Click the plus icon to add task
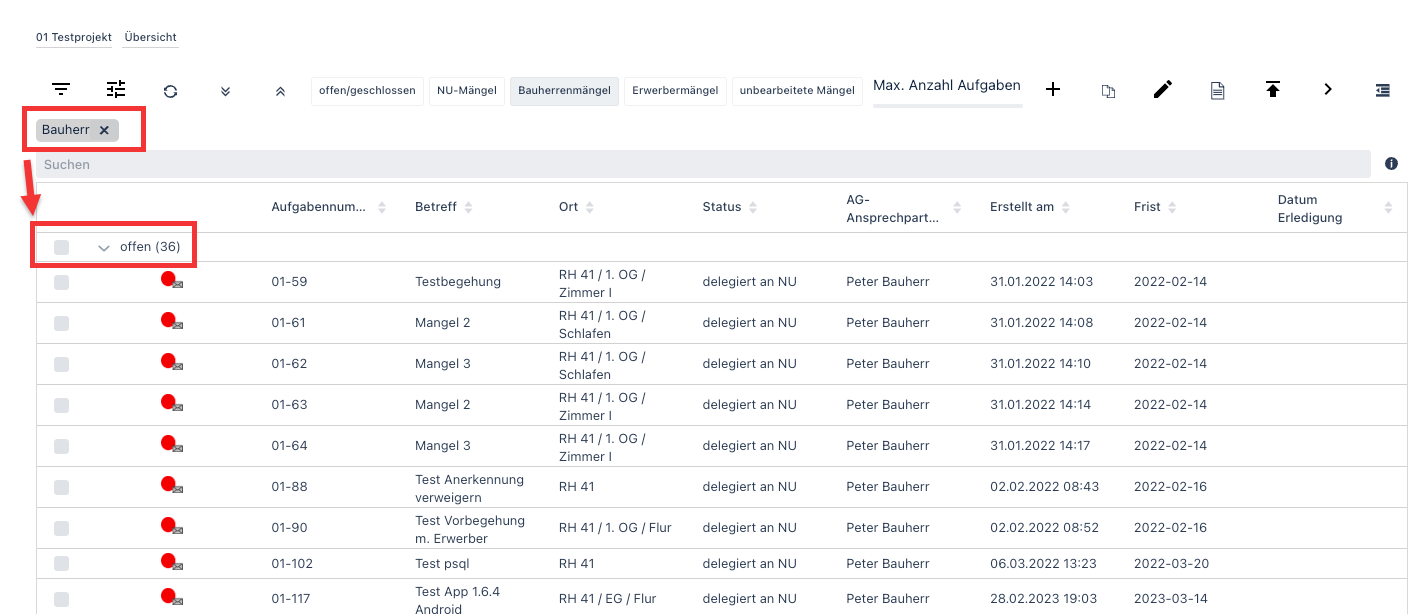Image resolution: width=1426 pixels, height=614 pixels. [x=1053, y=90]
